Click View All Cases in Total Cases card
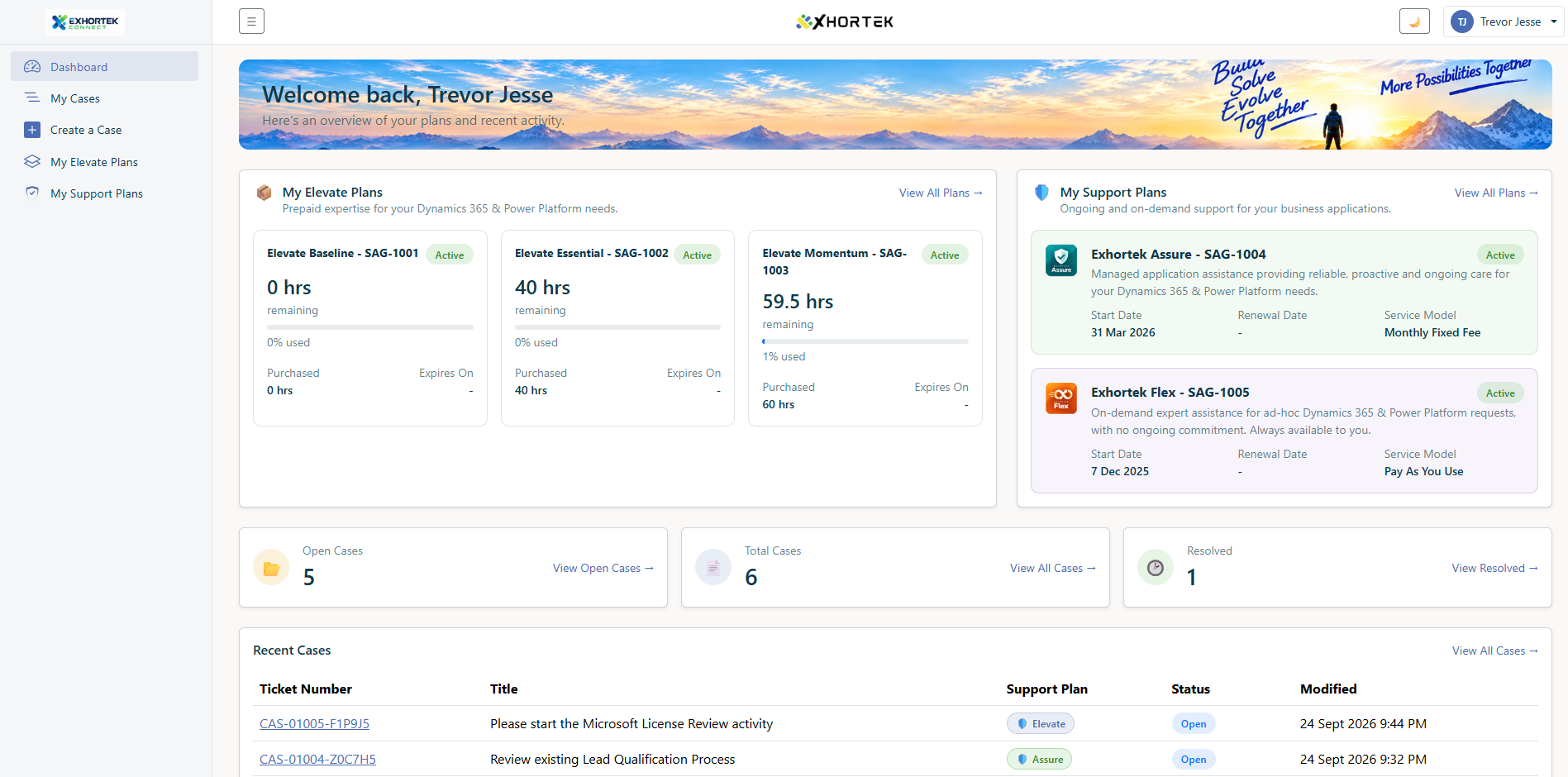The width and height of the screenshot is (1568, 777). click(1053, 568)
